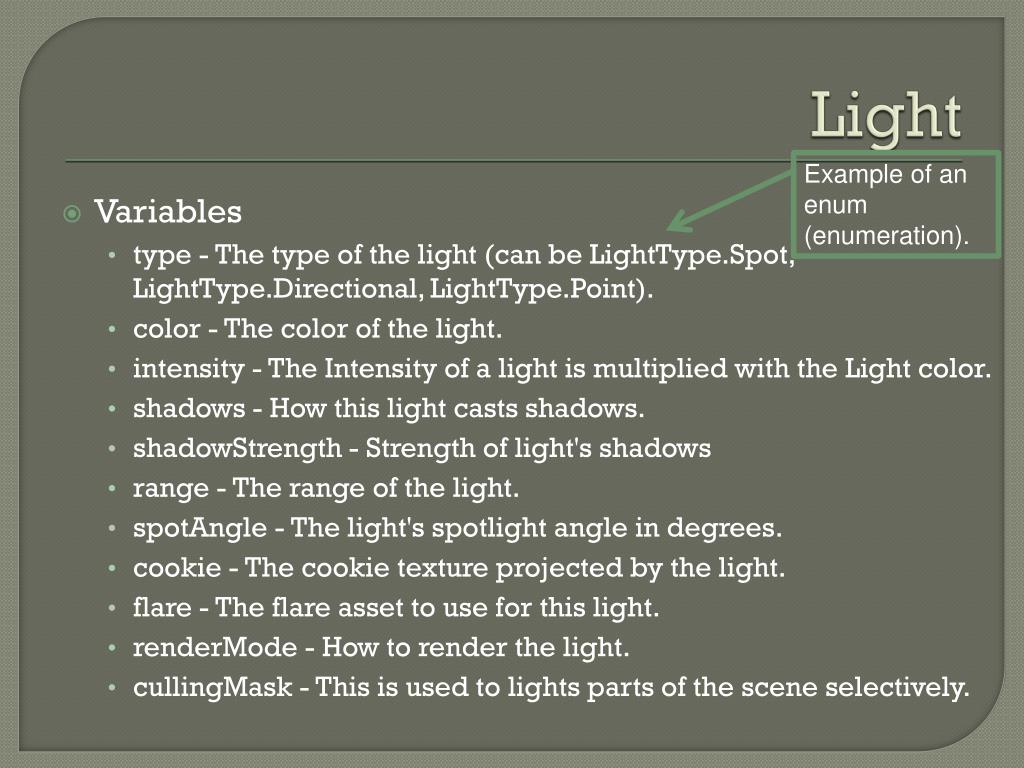This screenshot has height=768, width=1024.
Task: Click the 'shadows' bullet line
Action: (389, 409)
